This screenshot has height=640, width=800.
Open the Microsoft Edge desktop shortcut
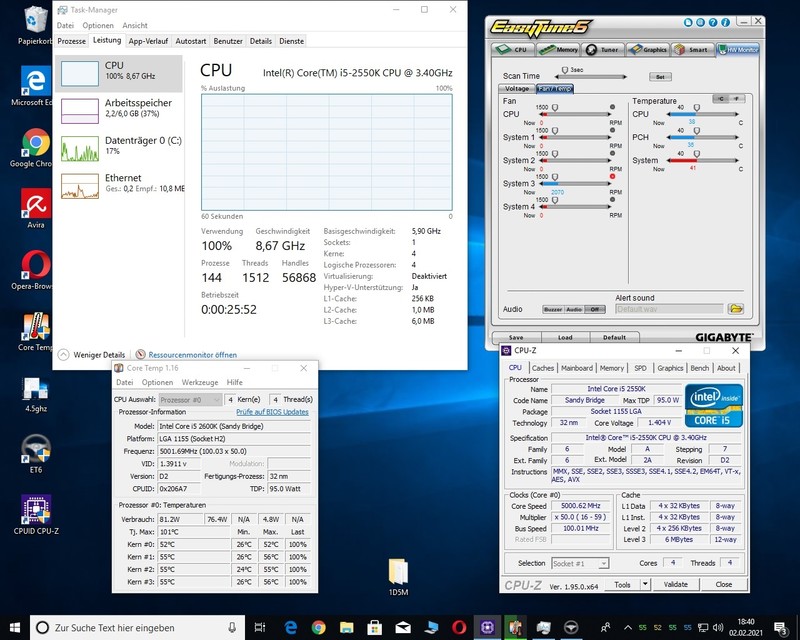click(35, 86)
